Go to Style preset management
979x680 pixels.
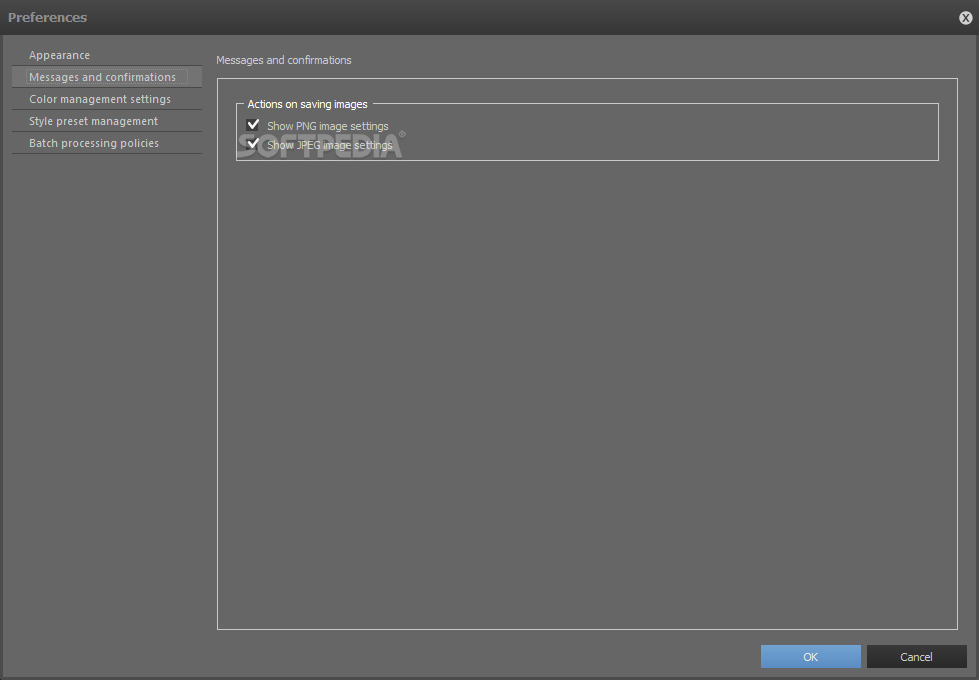pos(107,121)
